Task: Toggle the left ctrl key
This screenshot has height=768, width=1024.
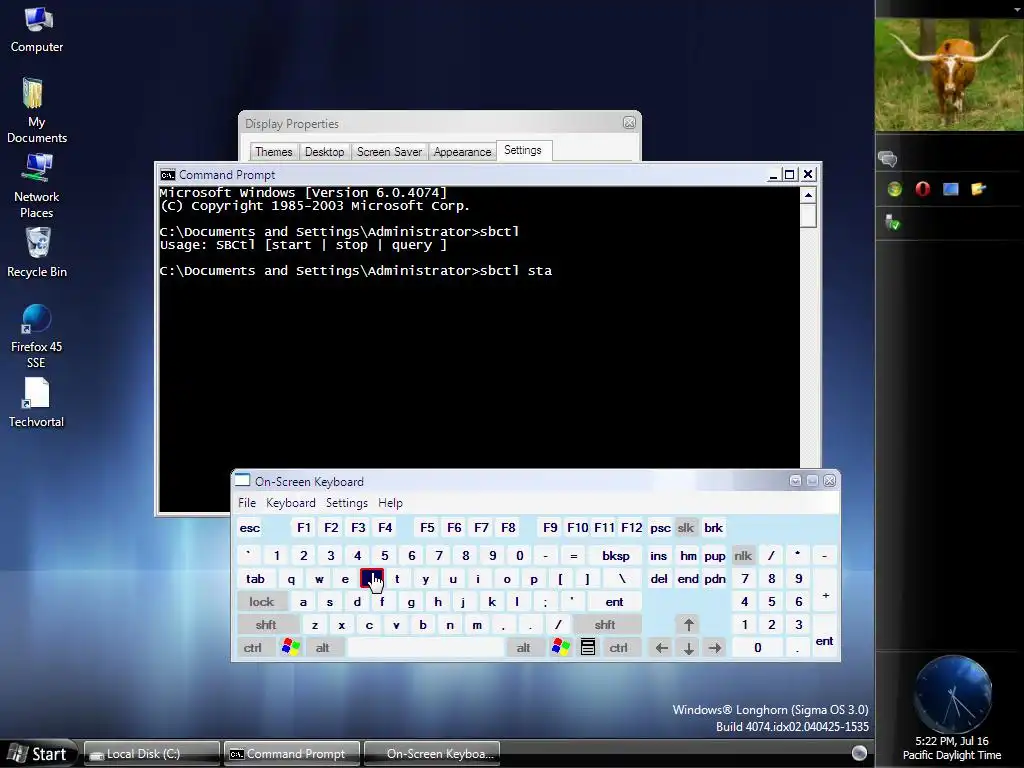Action: click(253, 647)
